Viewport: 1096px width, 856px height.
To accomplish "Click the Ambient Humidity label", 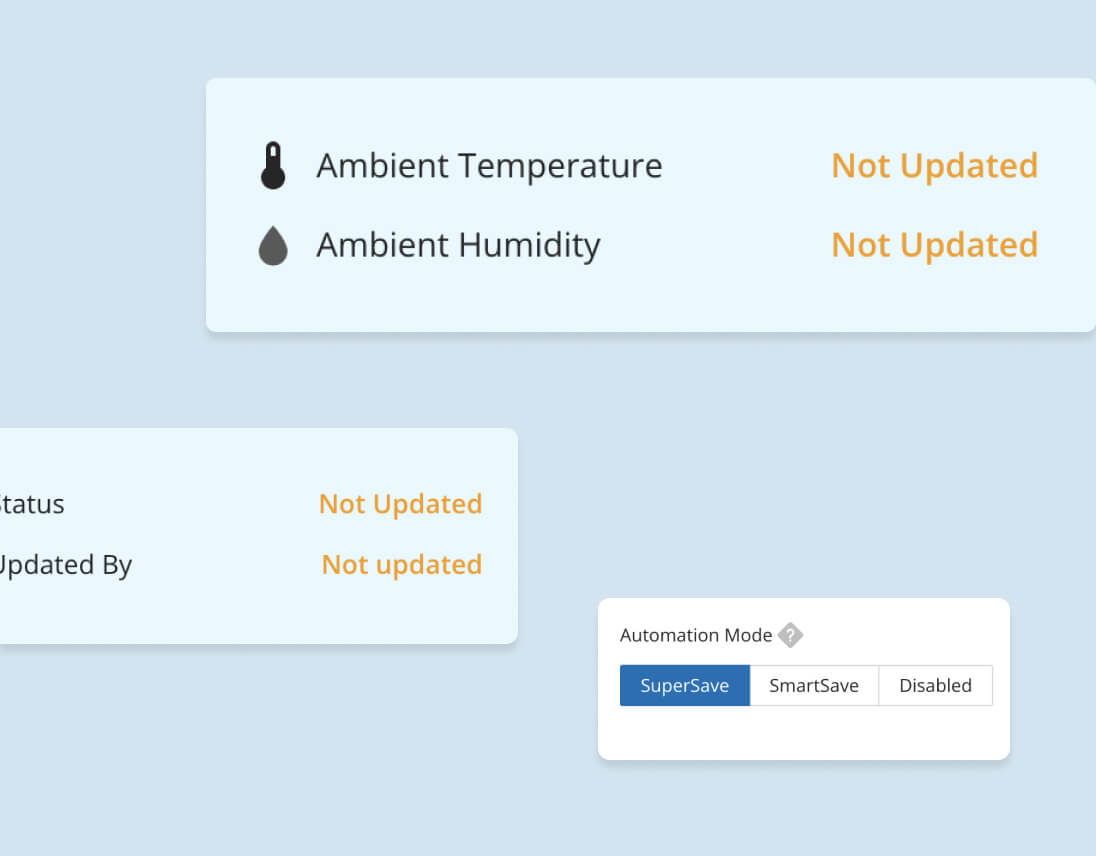I will tap(459, 246).
